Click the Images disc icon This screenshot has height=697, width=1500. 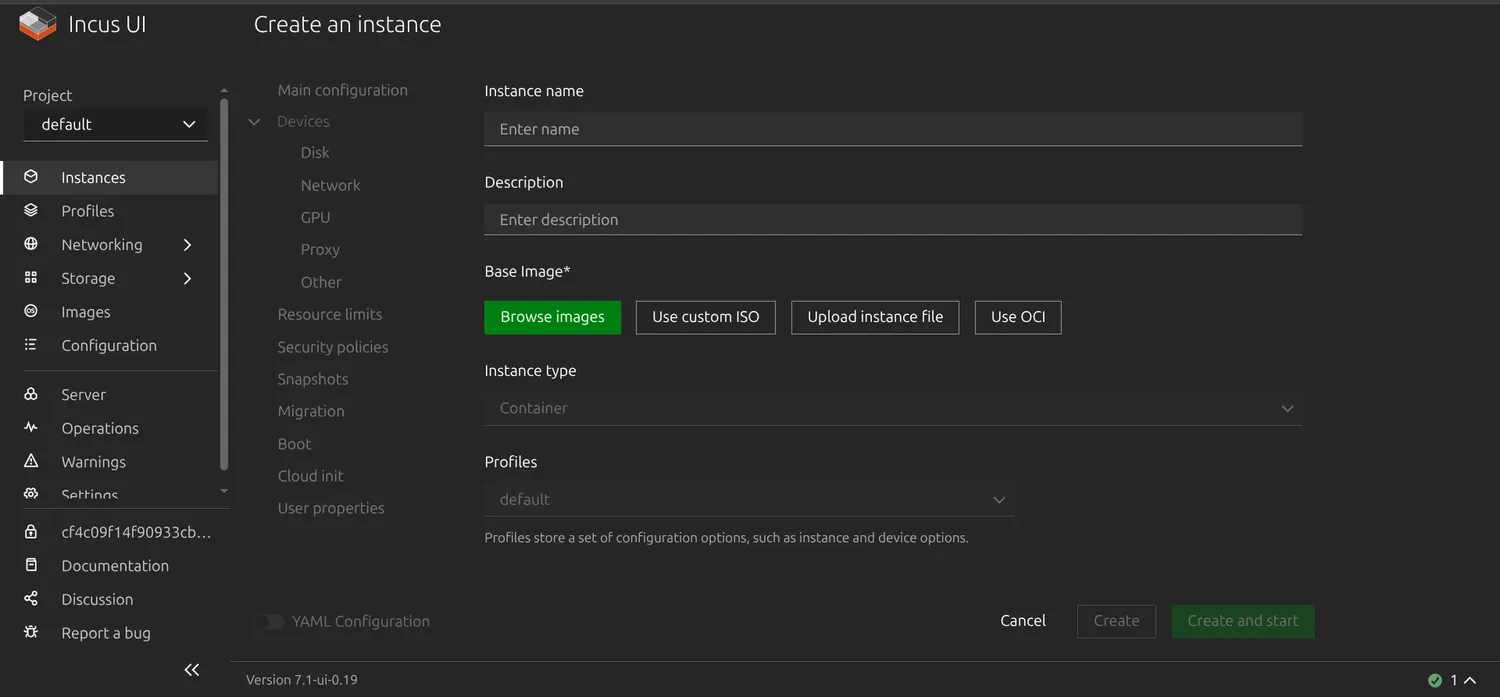[x=31, y=312]
